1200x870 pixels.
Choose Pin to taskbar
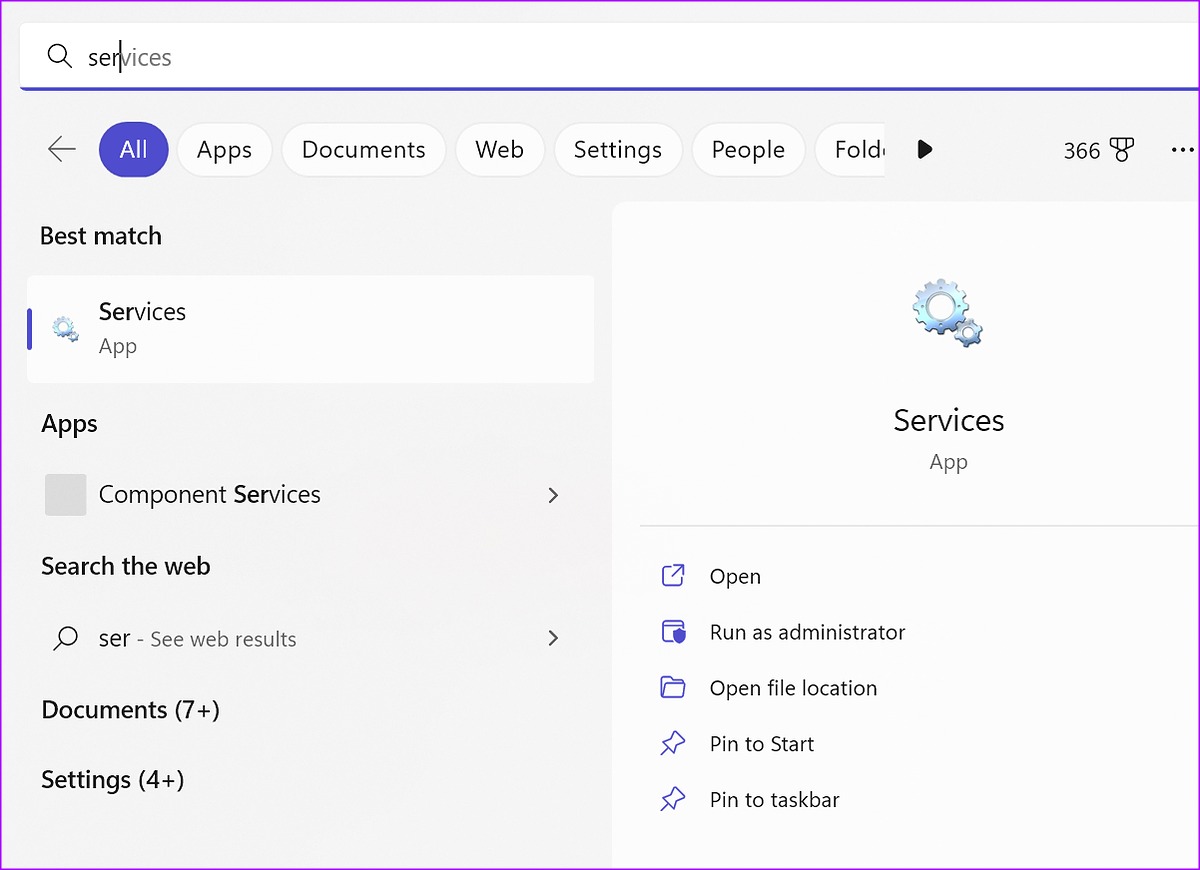tap(774, 800)
